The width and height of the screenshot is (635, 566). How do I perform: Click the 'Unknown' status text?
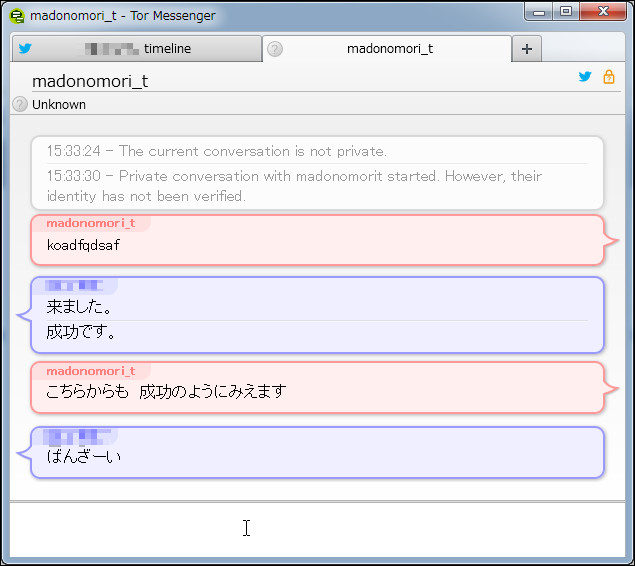point(59,105)
